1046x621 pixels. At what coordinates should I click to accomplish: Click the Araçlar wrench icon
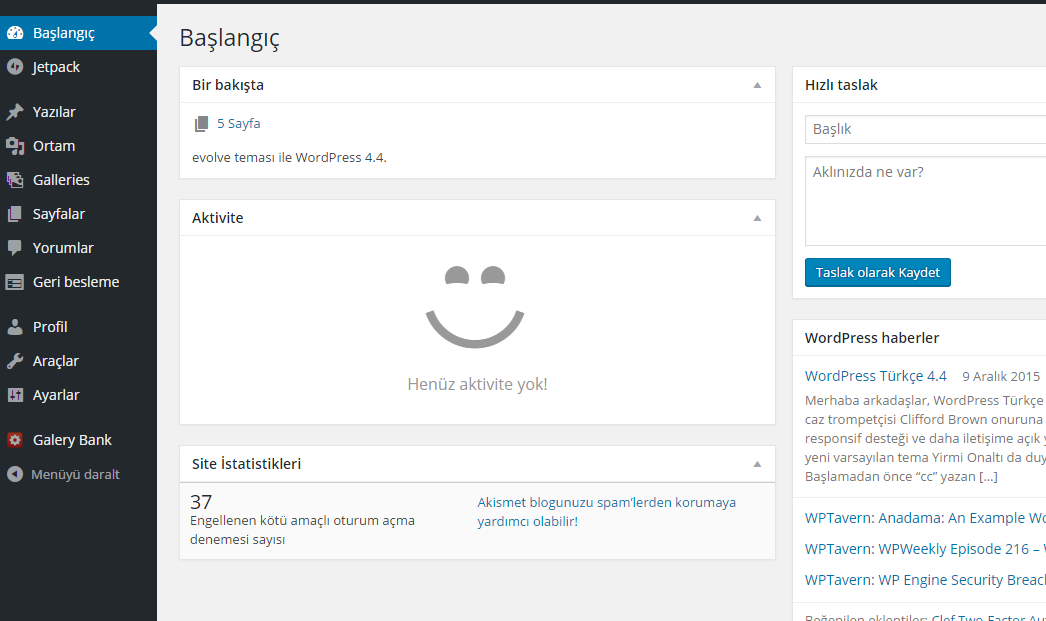tap(15, 361)
